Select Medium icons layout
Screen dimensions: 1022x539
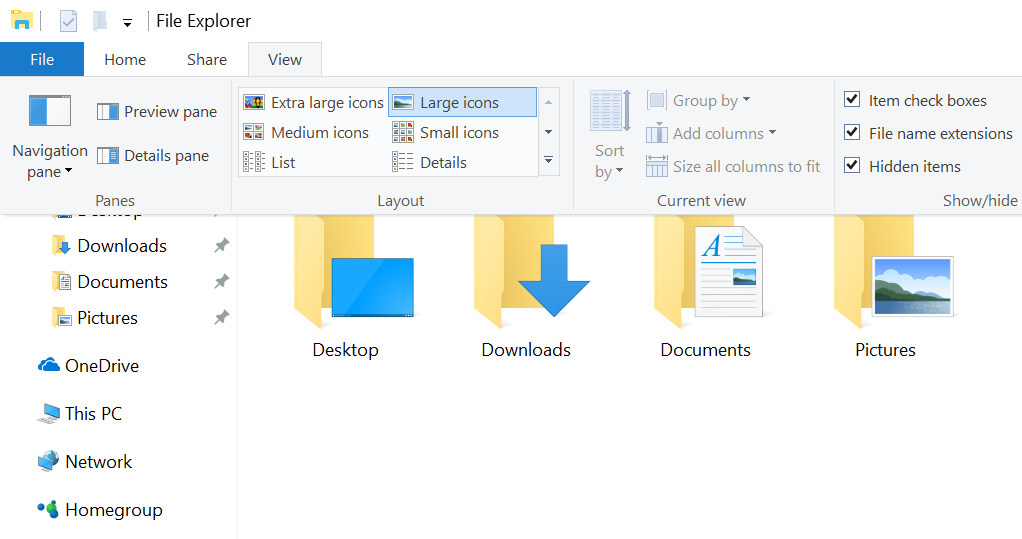tap(306, 132)
